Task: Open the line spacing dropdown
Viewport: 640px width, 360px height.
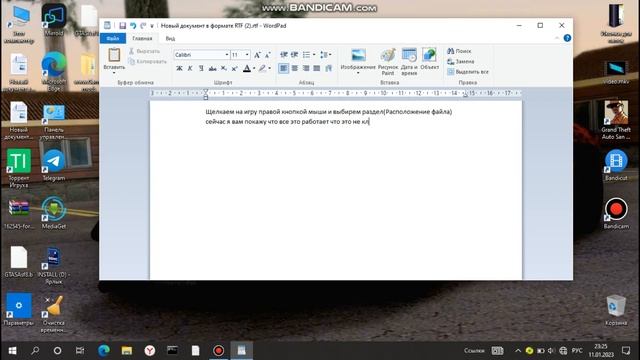Action: click(325, 54)
